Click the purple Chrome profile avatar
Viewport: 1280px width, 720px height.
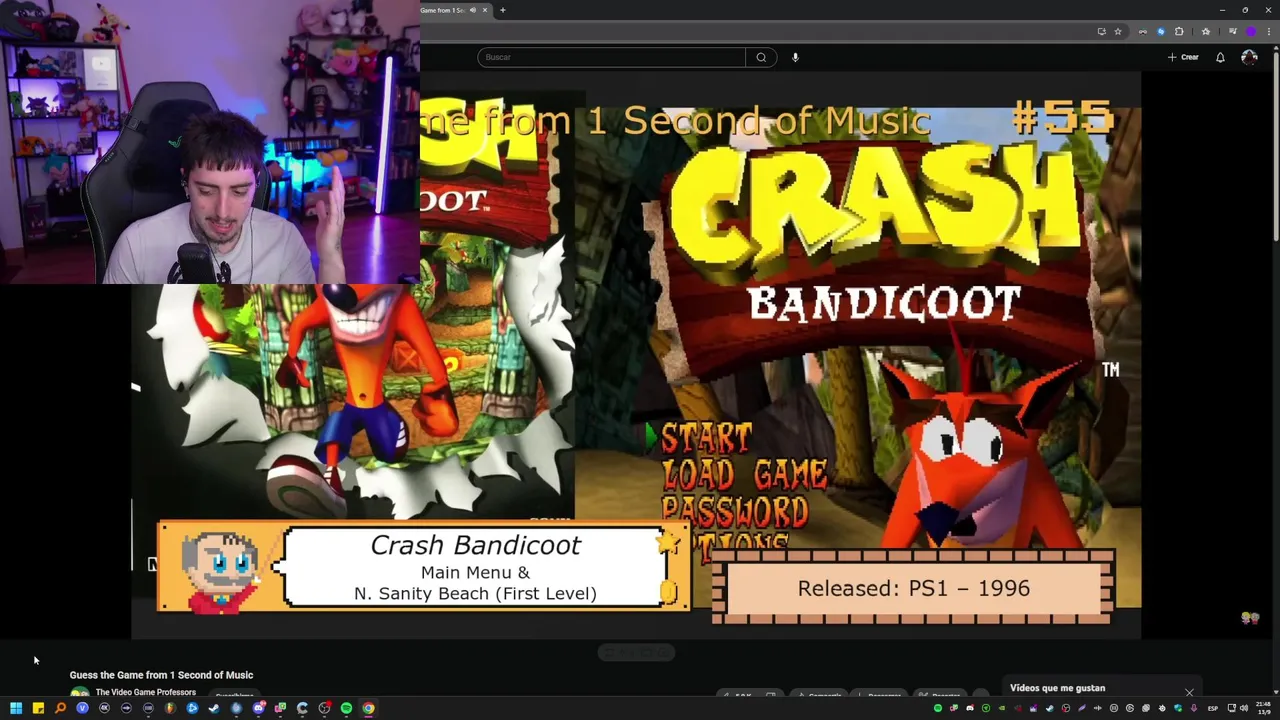1251,31
